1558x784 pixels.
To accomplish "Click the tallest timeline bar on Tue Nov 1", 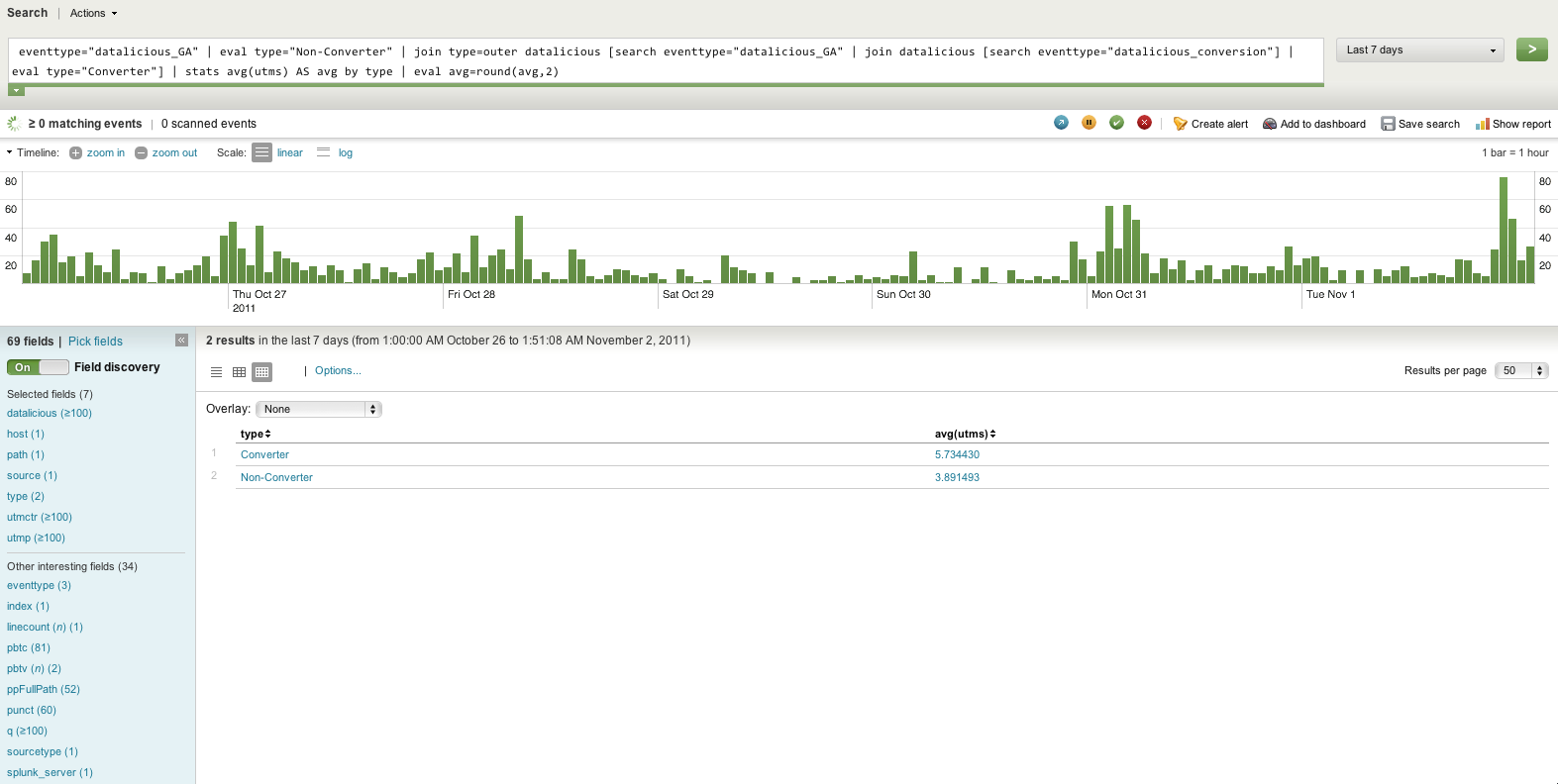I will tap(1503, 230).
